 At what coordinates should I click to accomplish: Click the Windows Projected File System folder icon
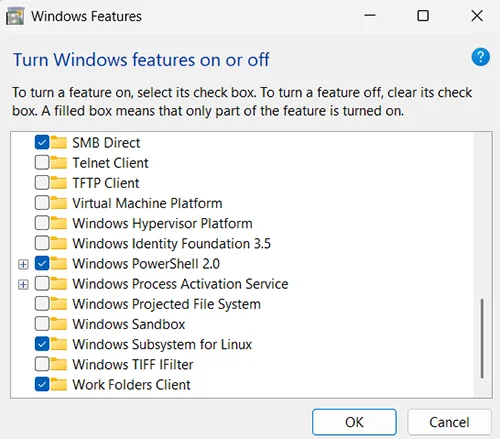[59, 304]
